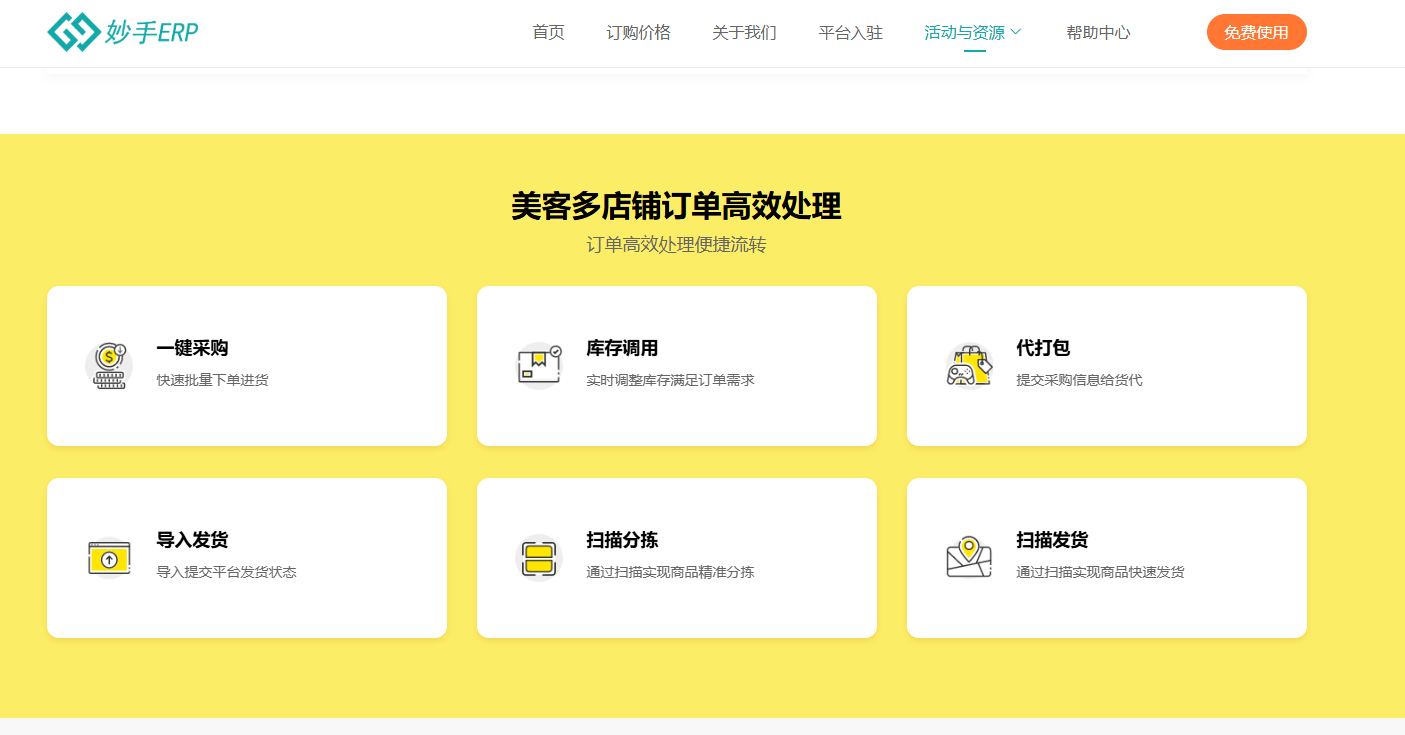Expand the 活动与资源 menu
Screen dimensions: 1405x735
point(965,31)
